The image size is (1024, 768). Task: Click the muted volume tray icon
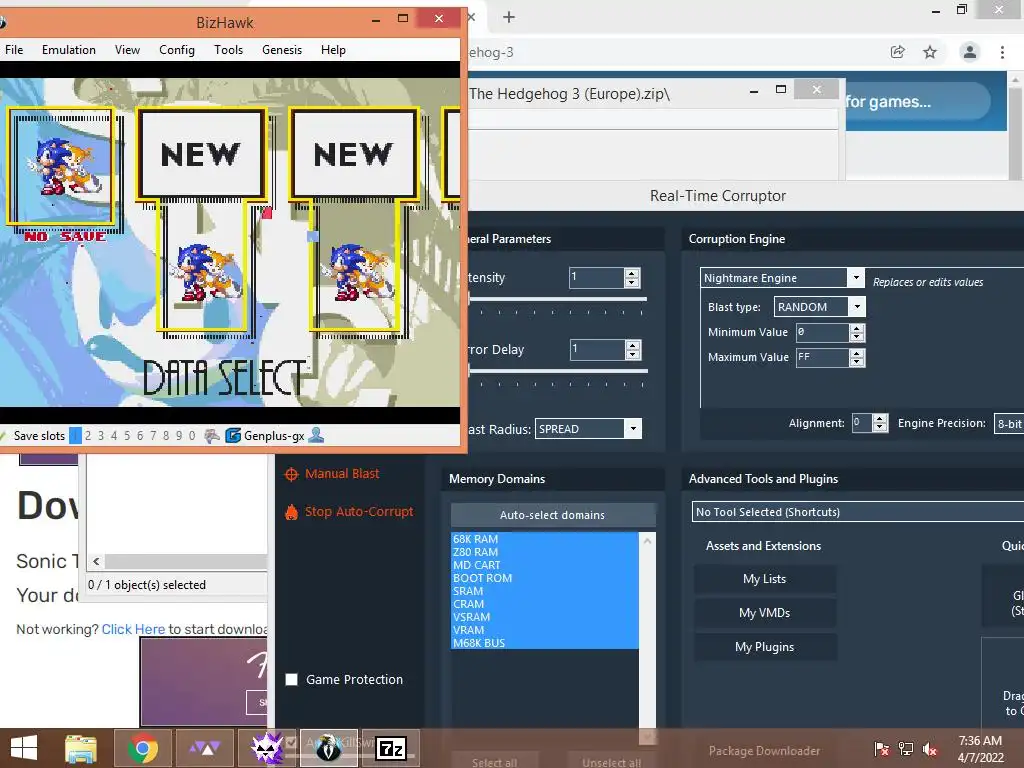[x=930, y=749]
